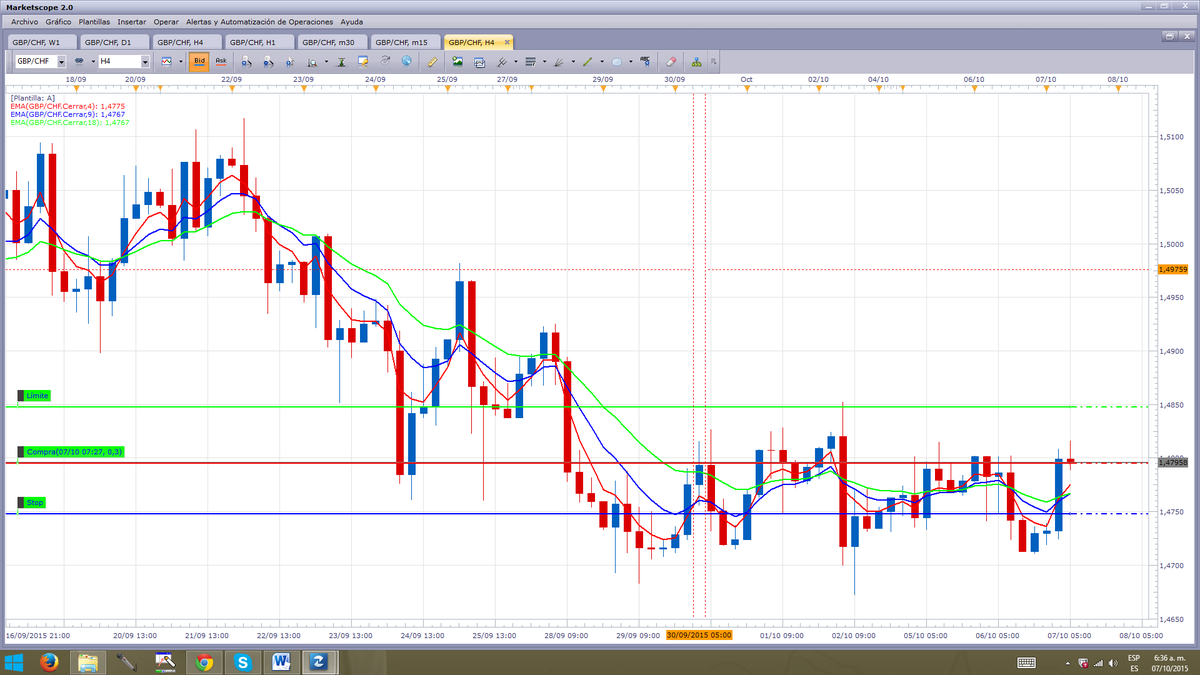Viewport: 1200px width, 675px height.
Task: Open the Plantillas menu
Action: (94, 21)
